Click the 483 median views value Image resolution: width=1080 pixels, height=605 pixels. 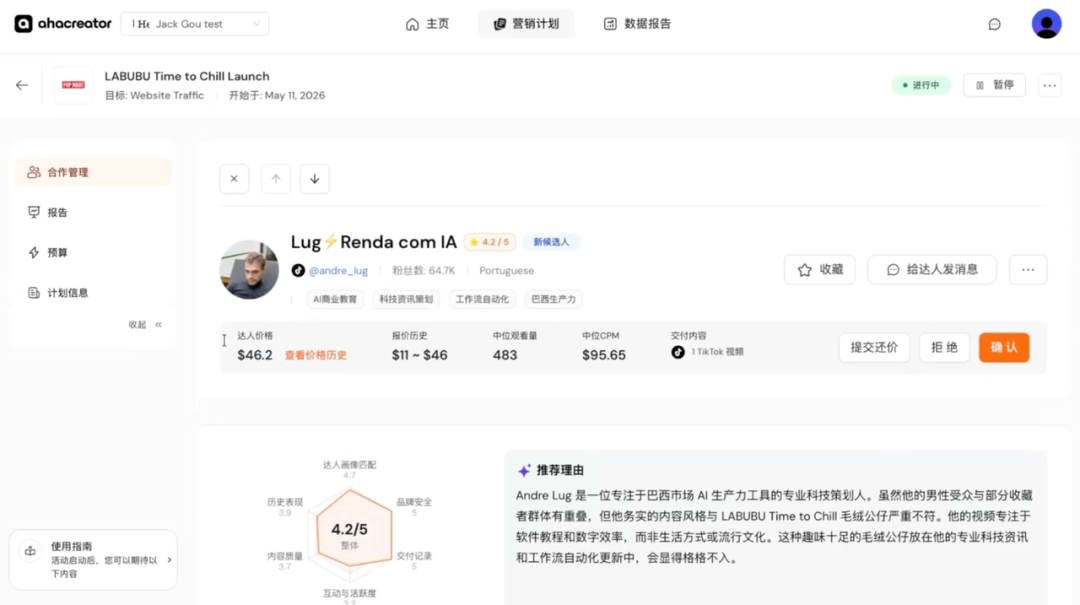(x=505, y=355)
